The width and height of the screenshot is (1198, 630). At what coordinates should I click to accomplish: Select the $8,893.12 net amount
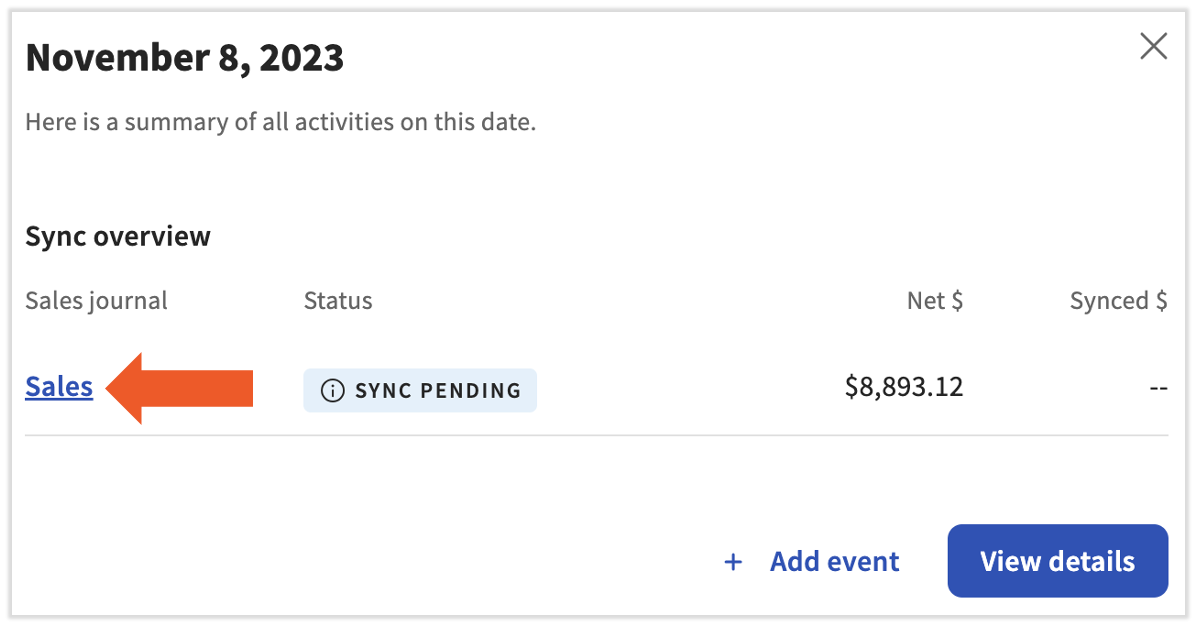[903, 387]
